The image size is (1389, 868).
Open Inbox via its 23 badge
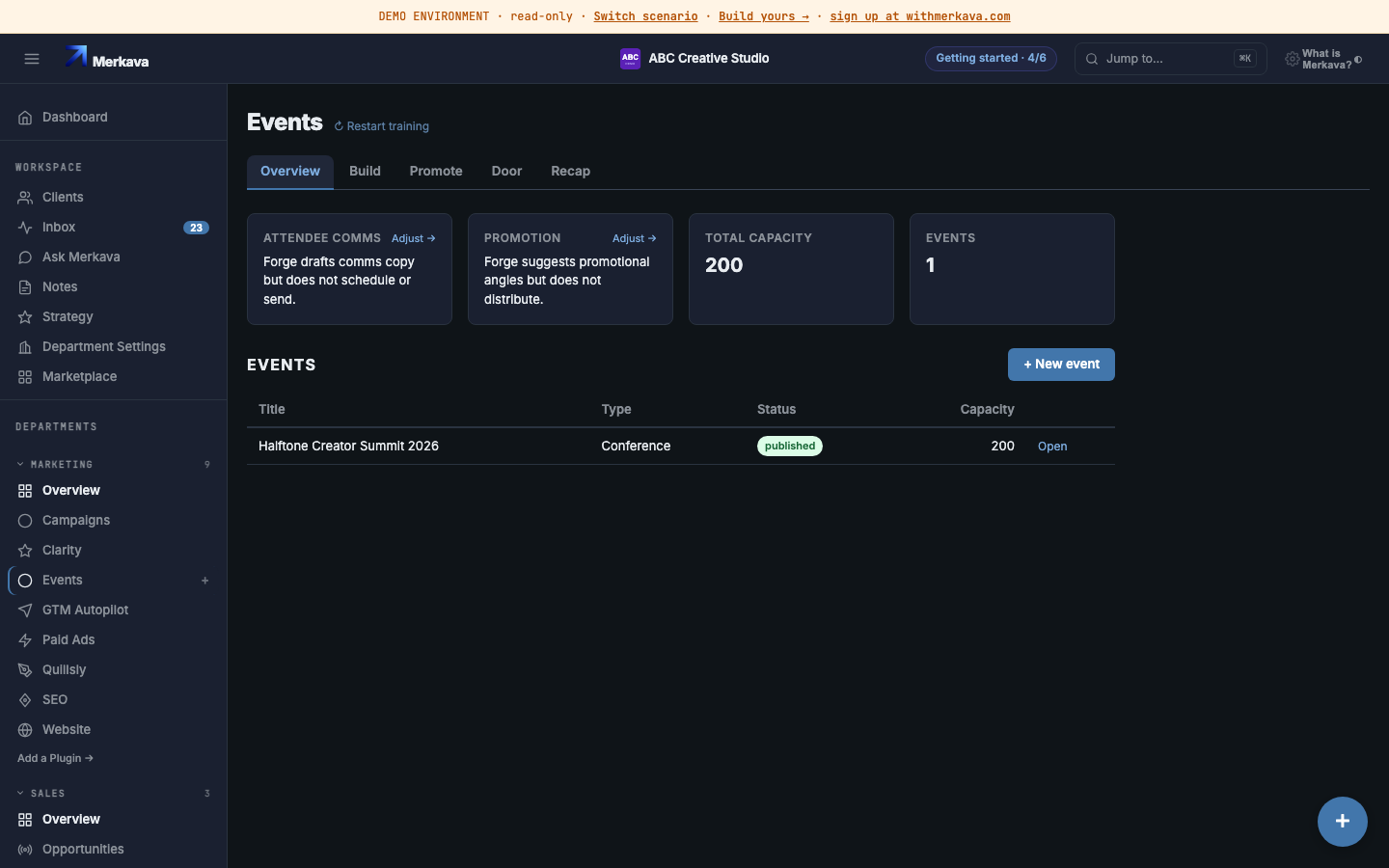(196, 228)
